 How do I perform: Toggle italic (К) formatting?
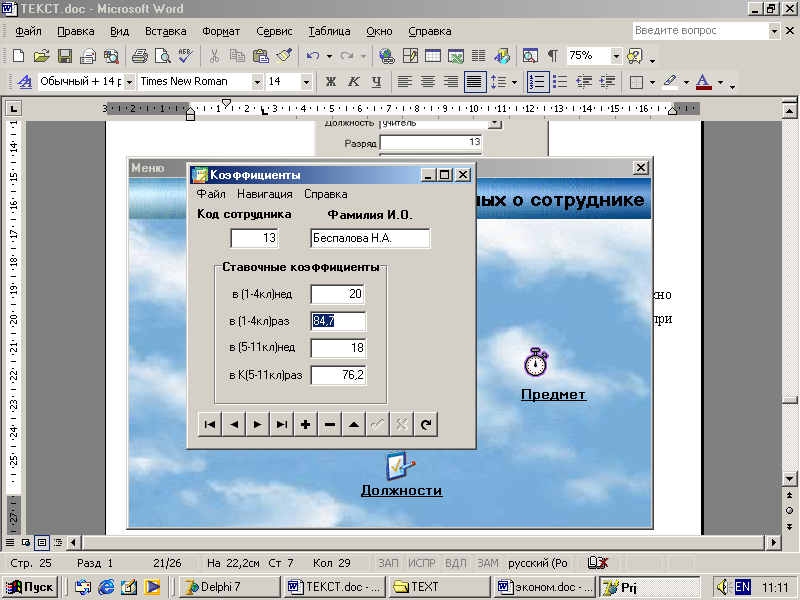click(x=353, y=82)
